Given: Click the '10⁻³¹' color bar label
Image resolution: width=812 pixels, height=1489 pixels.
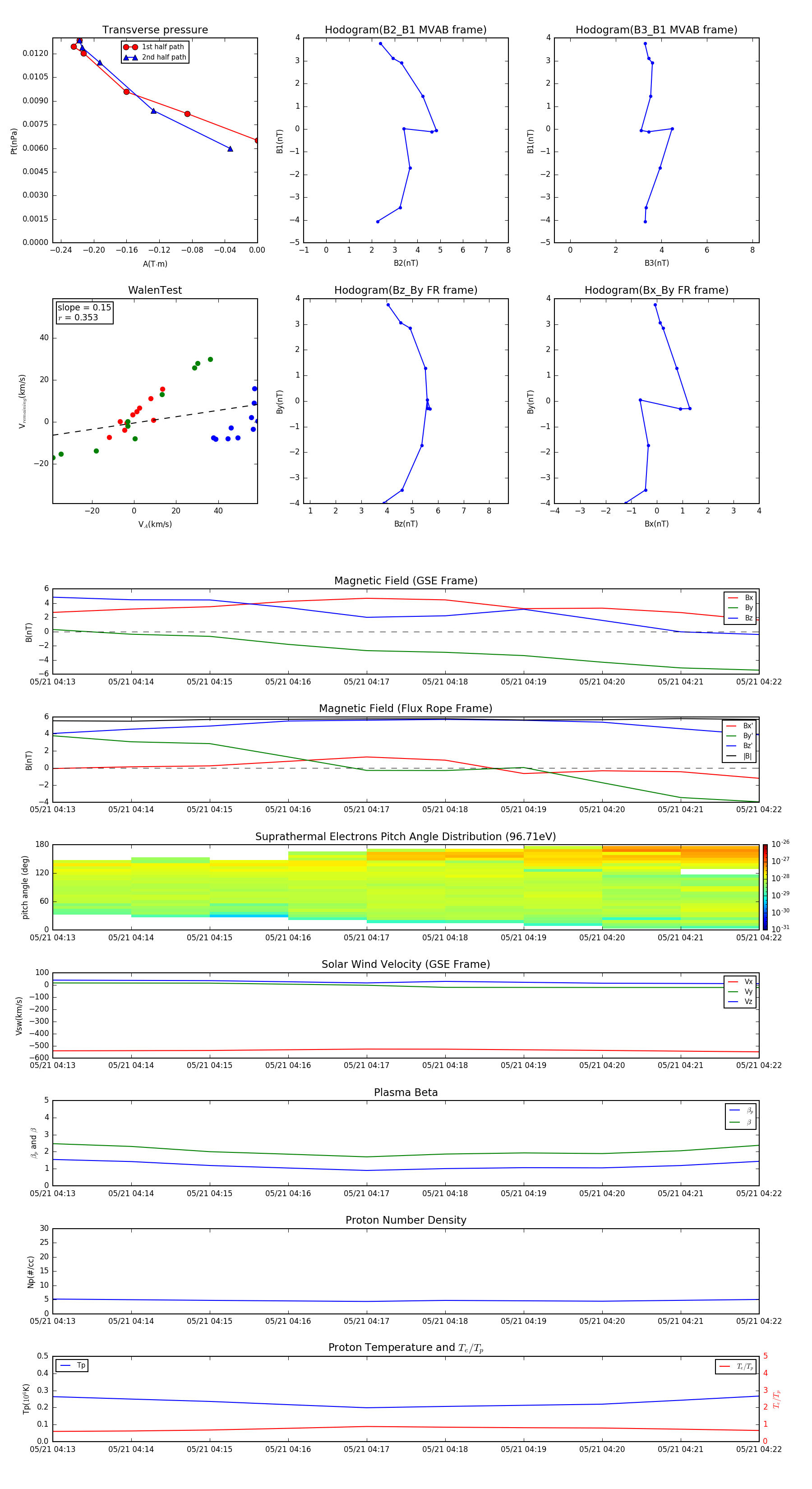Looking at the screenshot, I should 780,929.
